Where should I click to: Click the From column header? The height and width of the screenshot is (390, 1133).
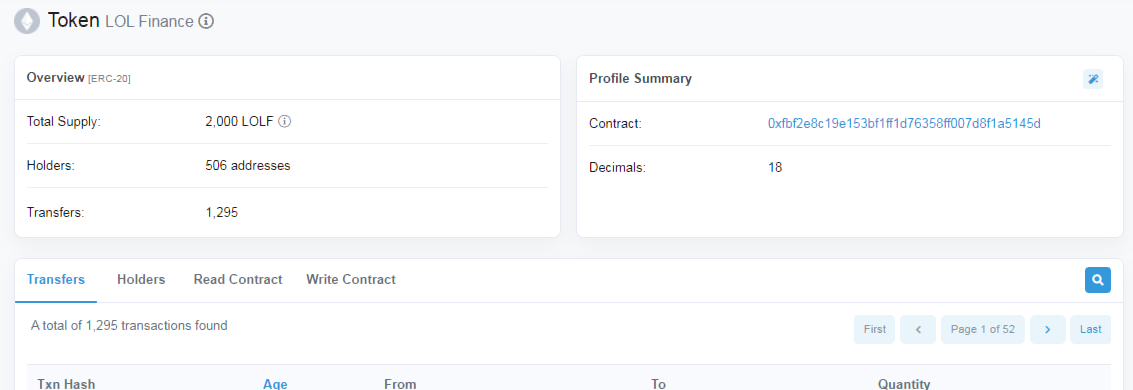400,384
